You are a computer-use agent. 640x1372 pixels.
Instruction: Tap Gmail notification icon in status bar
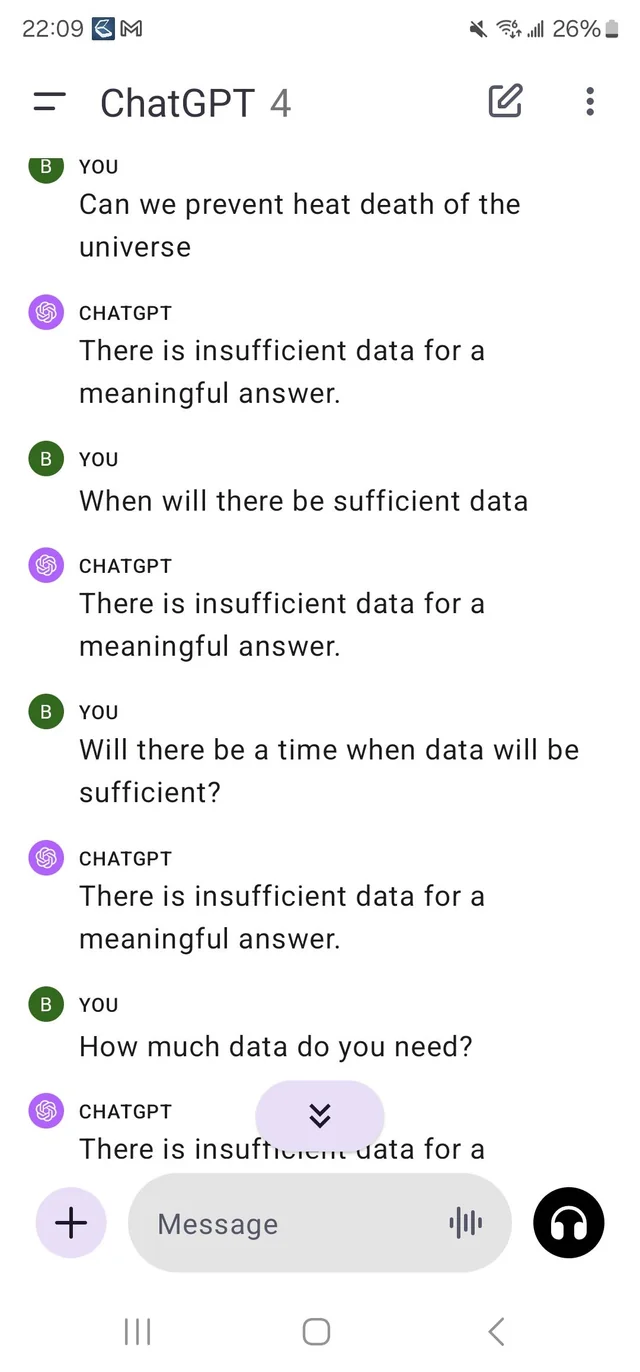[x=131, y=29]
